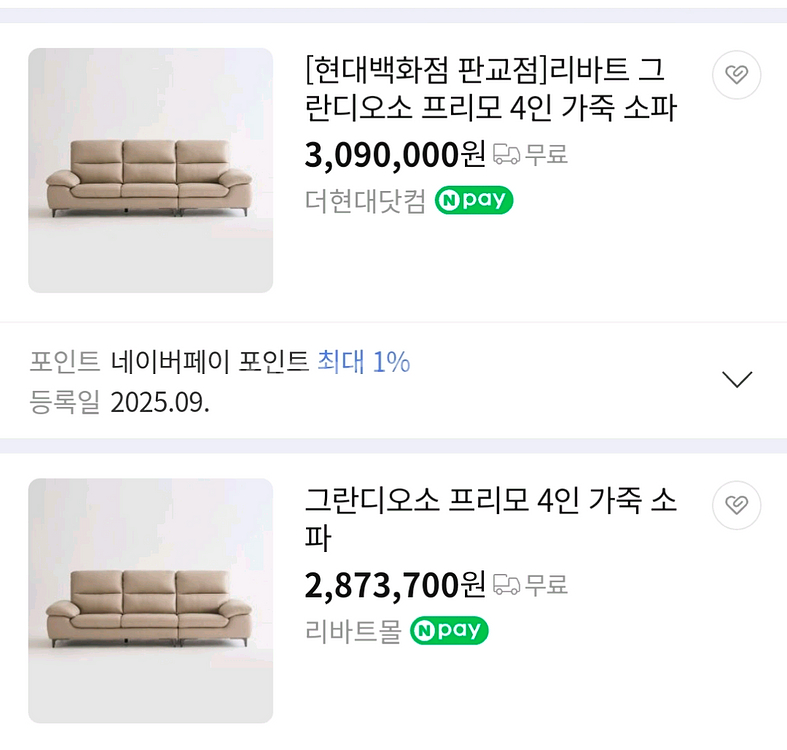
Task: Open the 2,873,700원 sofa thumbnail image
Action: point(150,600)
